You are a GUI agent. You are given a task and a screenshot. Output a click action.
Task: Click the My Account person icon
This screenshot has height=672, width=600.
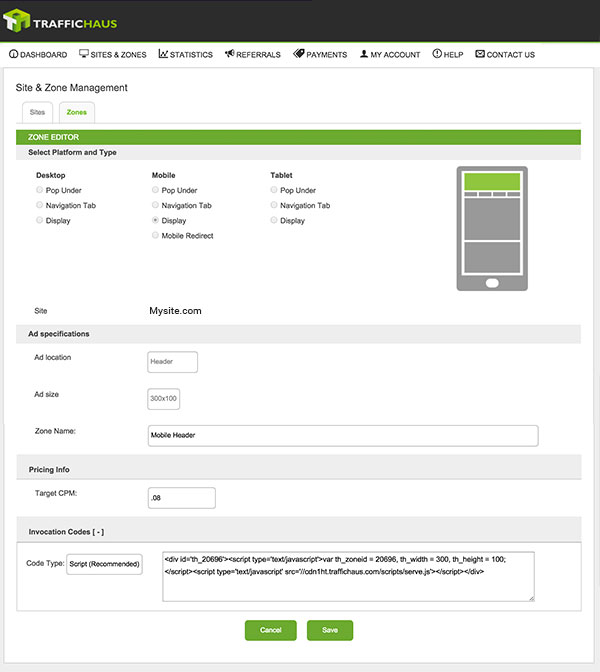point(364,54)
